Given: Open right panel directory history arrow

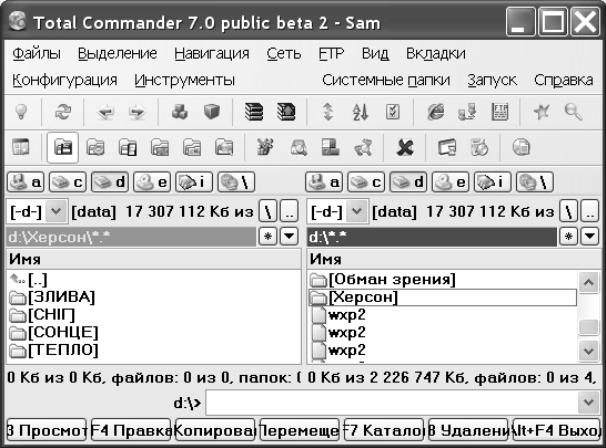Looking at the screenshot, I should (x=590, y=236).
